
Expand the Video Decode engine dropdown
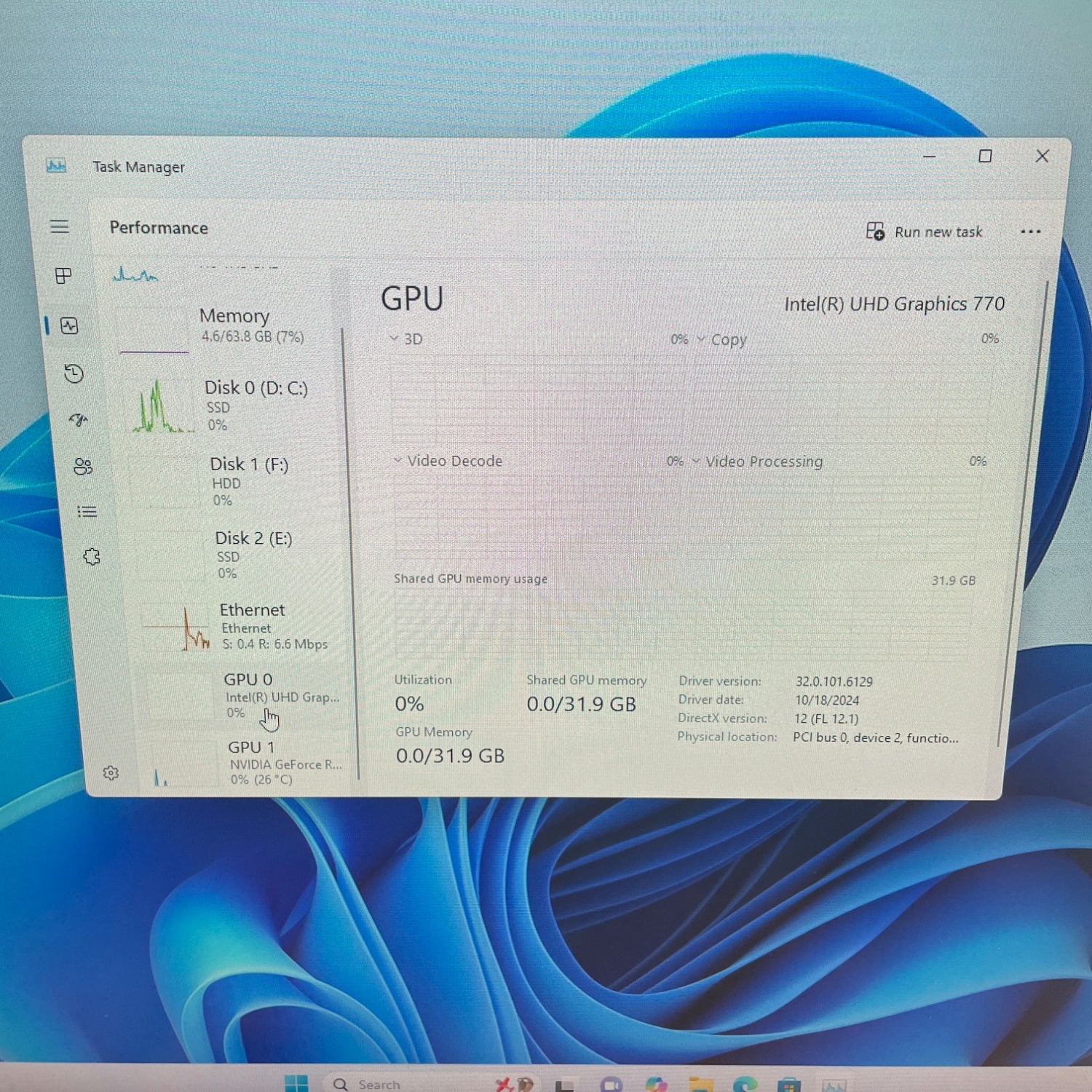click(x=397, y=460)
